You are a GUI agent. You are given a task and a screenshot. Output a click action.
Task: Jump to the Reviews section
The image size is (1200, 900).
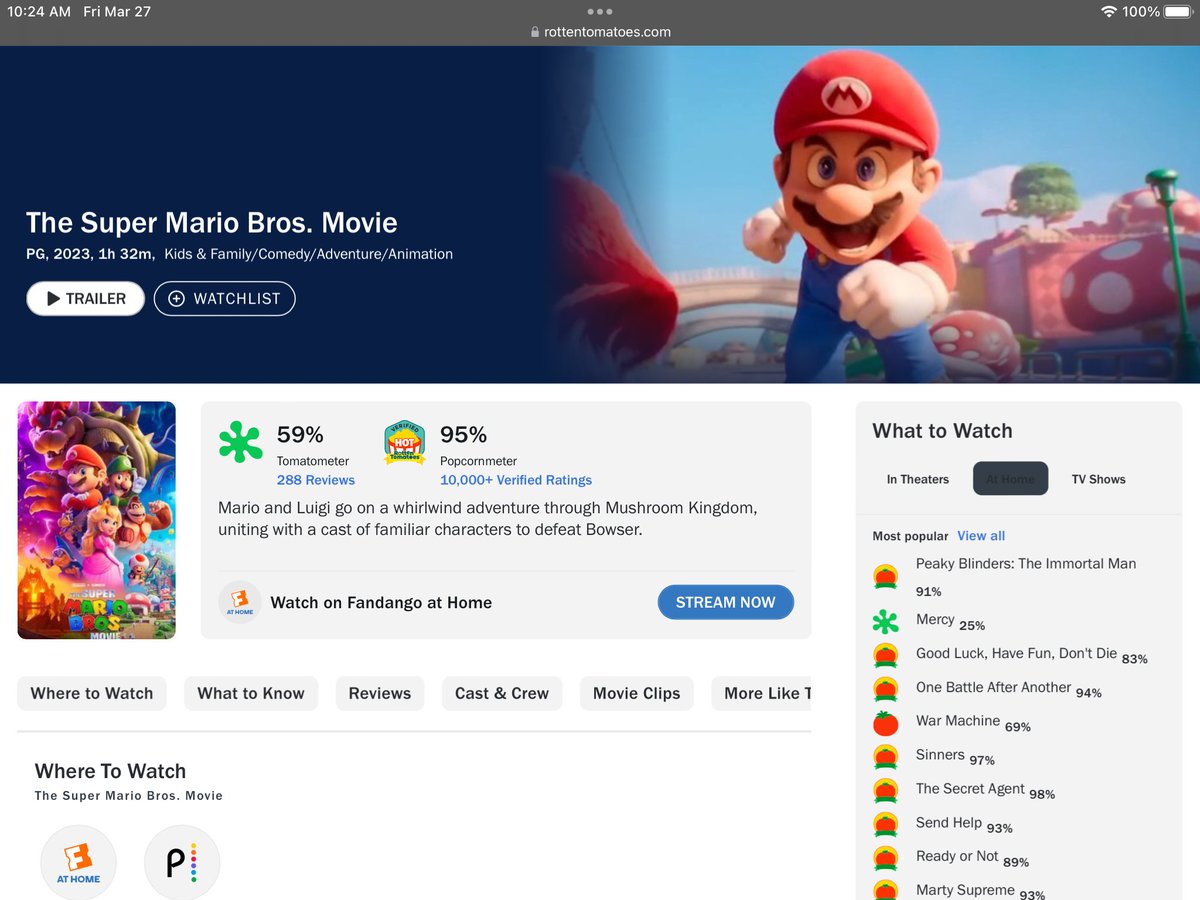380,693
